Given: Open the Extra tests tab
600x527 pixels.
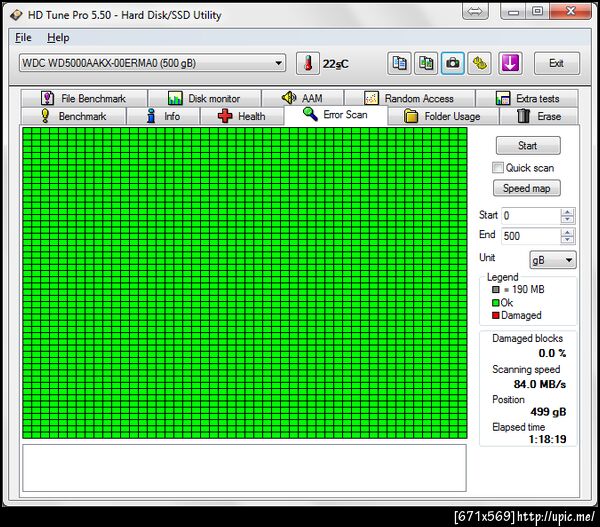Looking at the screenshot, I should (527, 98).
